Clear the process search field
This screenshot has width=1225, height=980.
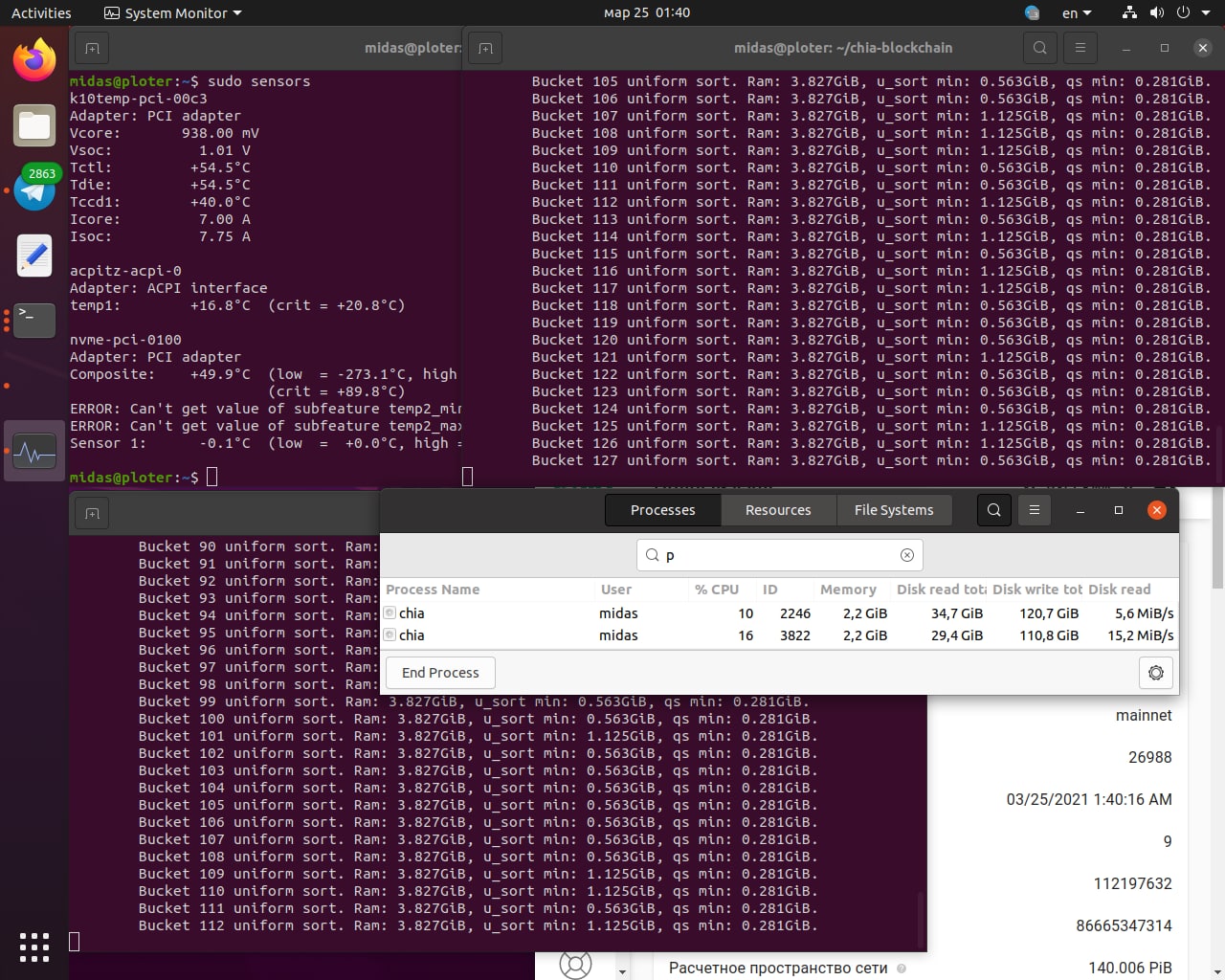point(907,555)
